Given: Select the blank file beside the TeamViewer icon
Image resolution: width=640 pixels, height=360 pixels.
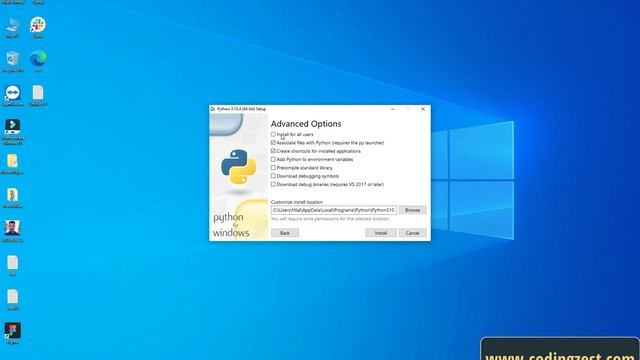Looking at the screenshot, I should (38, 96).
